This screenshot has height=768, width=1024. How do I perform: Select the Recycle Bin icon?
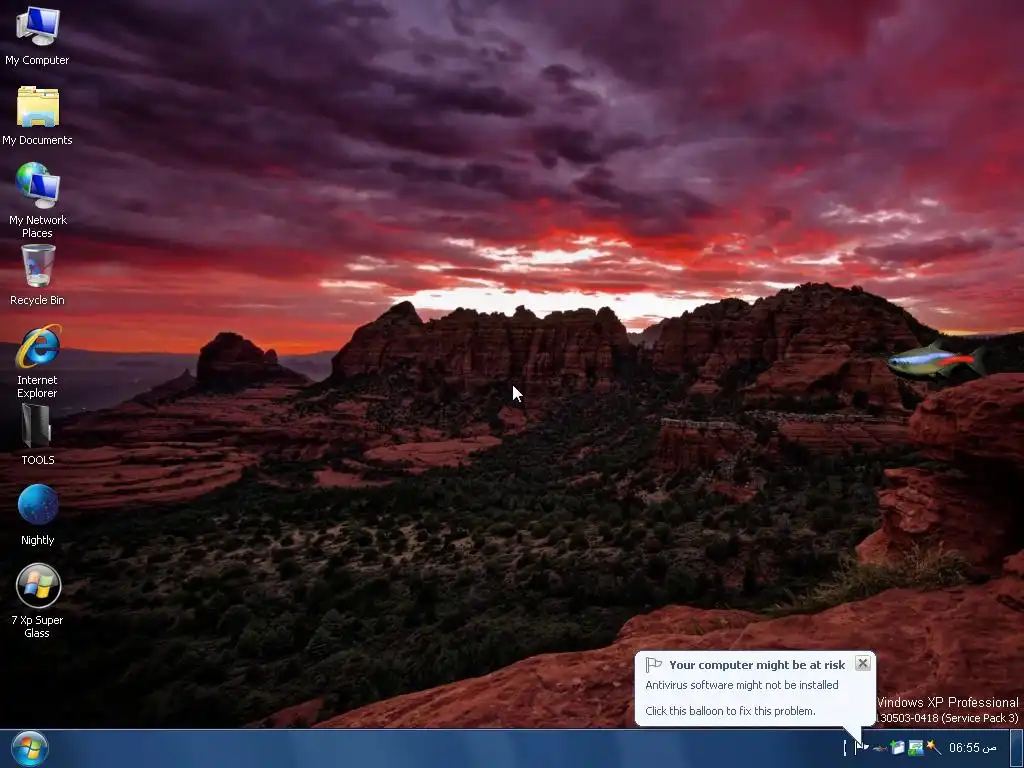coord(37,266)
